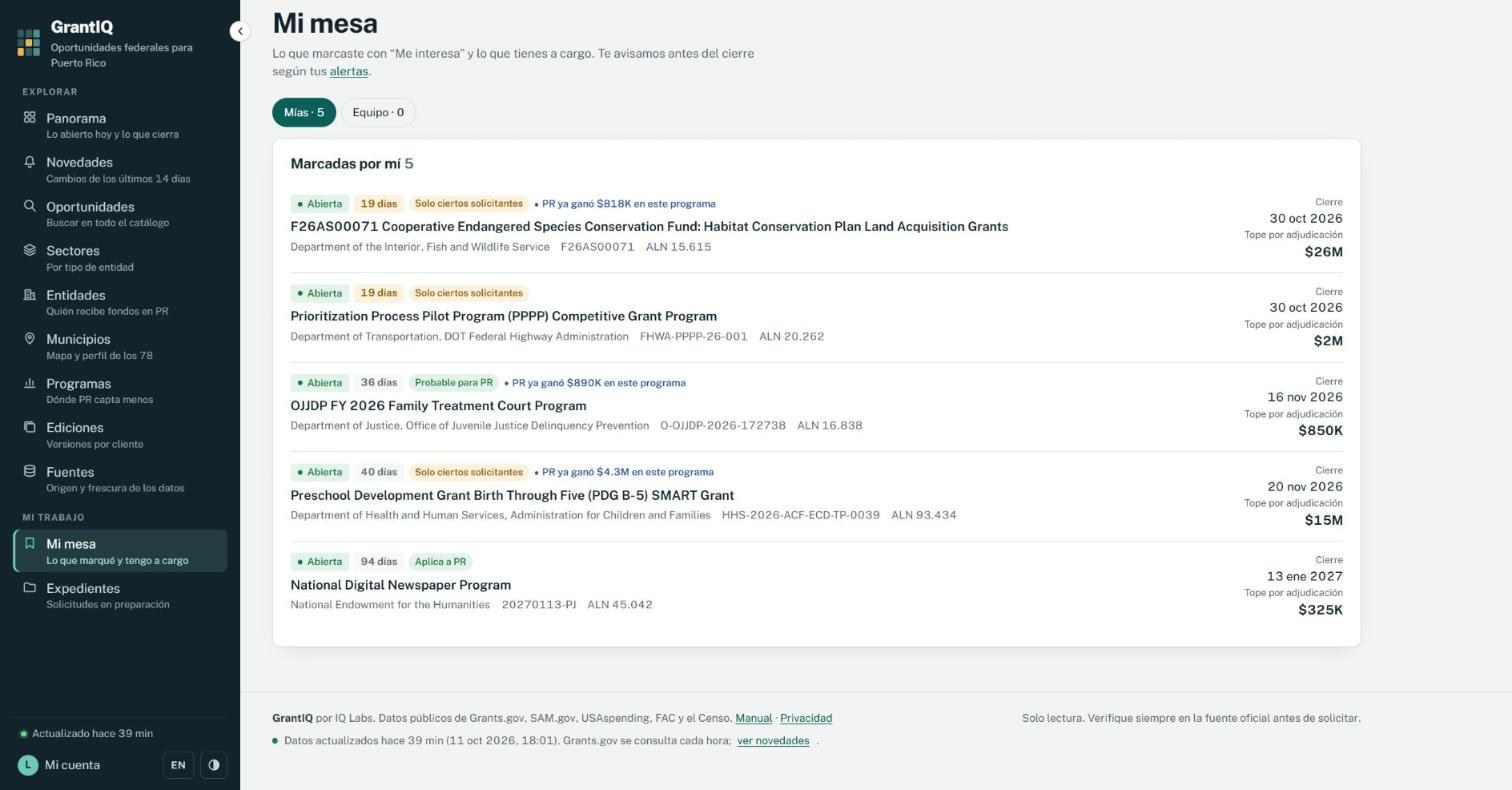Click "PR ya ganó $818K en este programa"
The width and height of the screenshot is (1512, 790).
[625, 204]
